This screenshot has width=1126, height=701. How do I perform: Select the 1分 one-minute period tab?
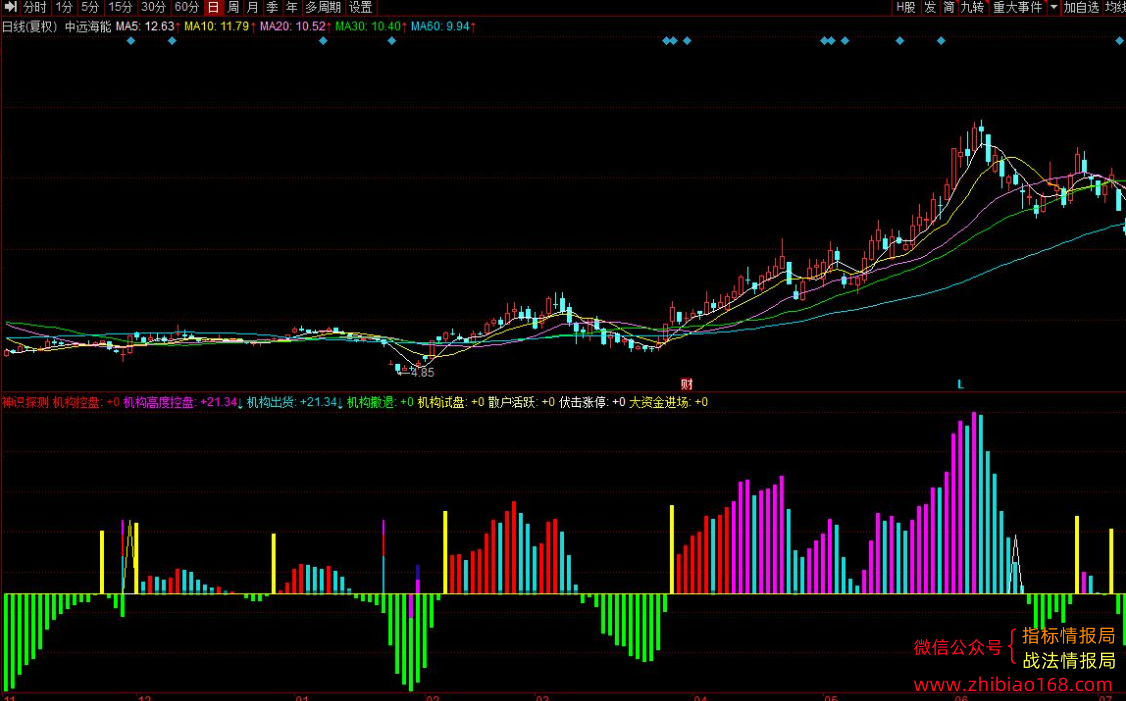[x=64, y=7]
